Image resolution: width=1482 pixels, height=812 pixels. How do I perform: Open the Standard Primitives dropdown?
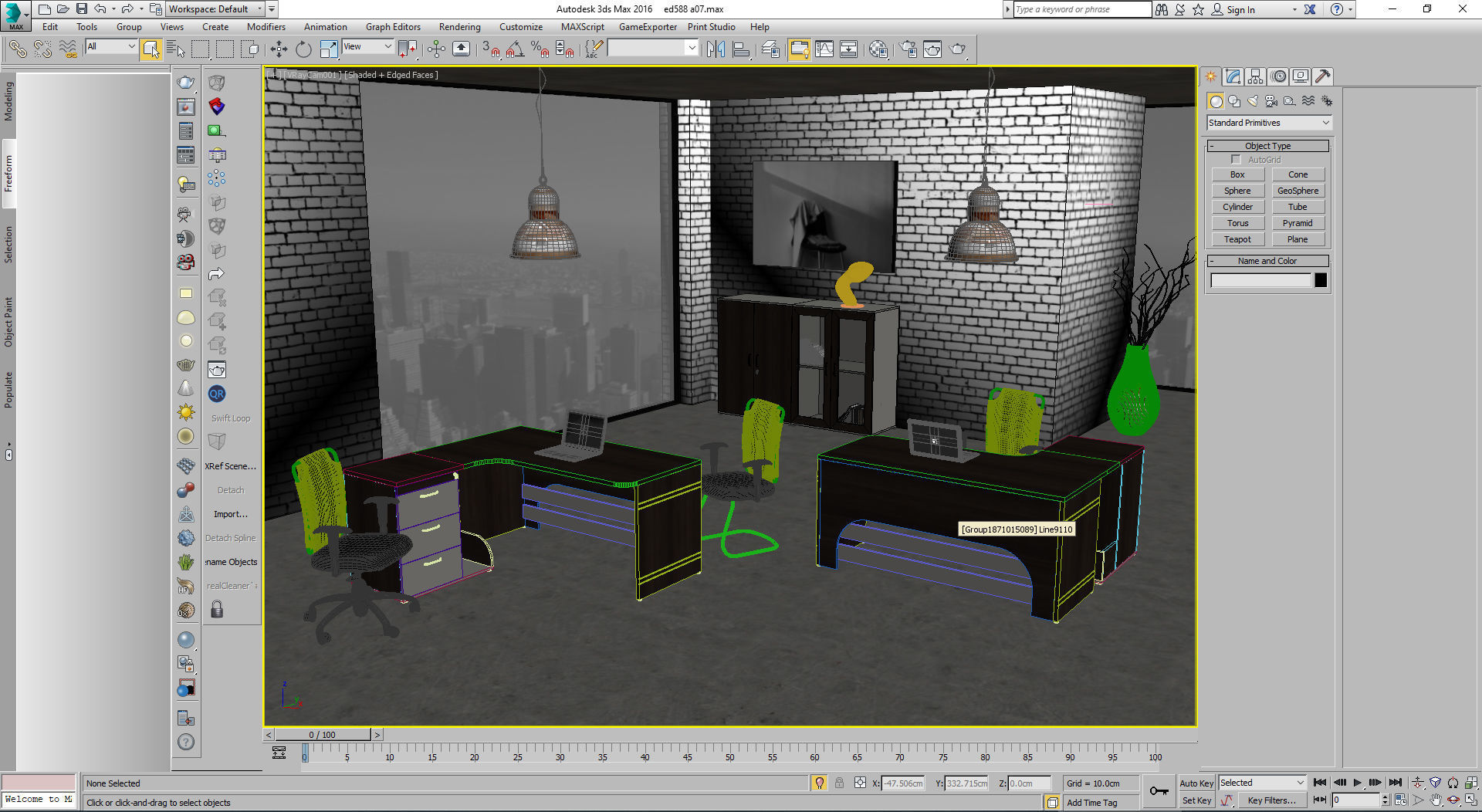pos(1269,123)
